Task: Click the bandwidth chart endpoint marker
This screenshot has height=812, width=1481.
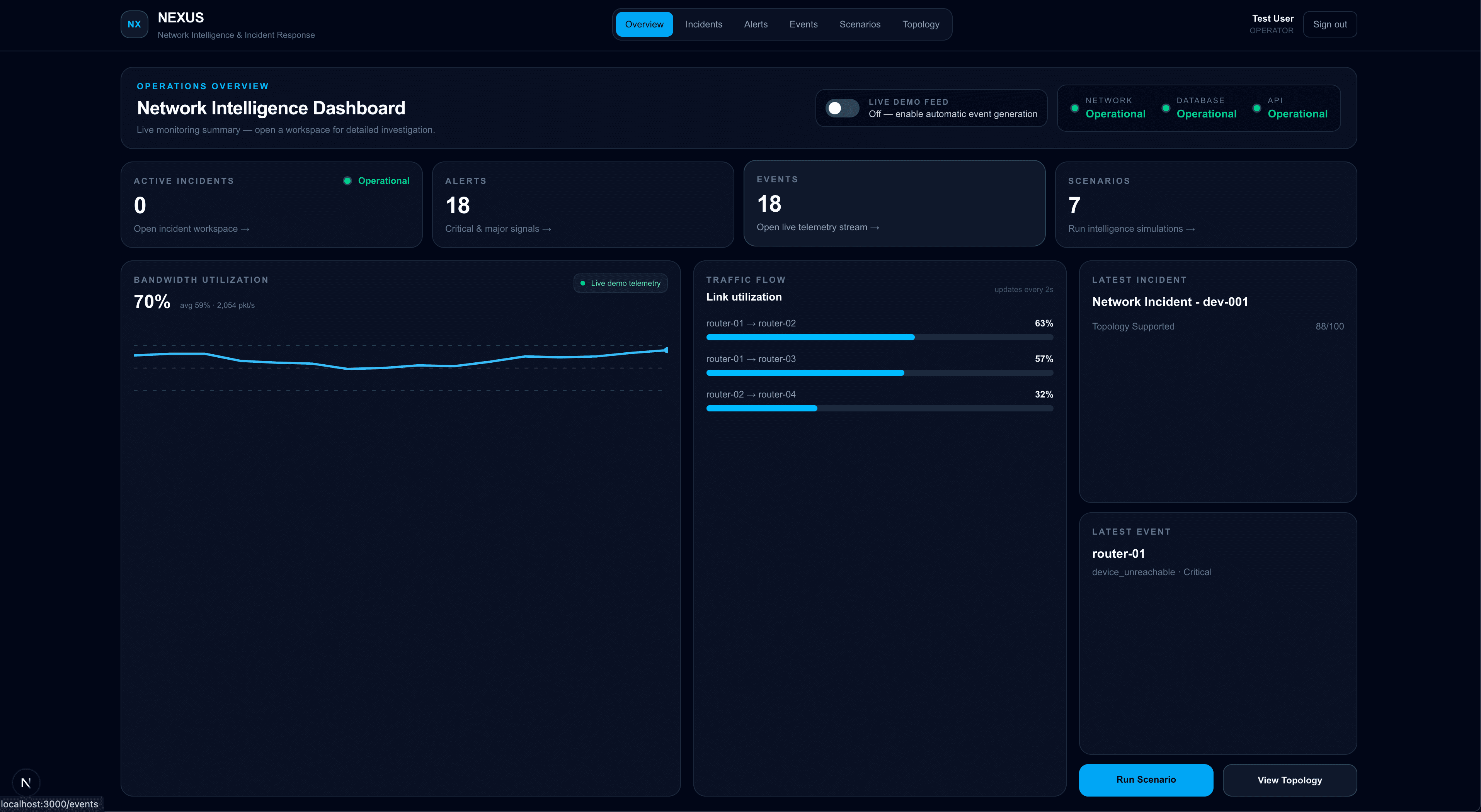Action: (x=666, y=350)
